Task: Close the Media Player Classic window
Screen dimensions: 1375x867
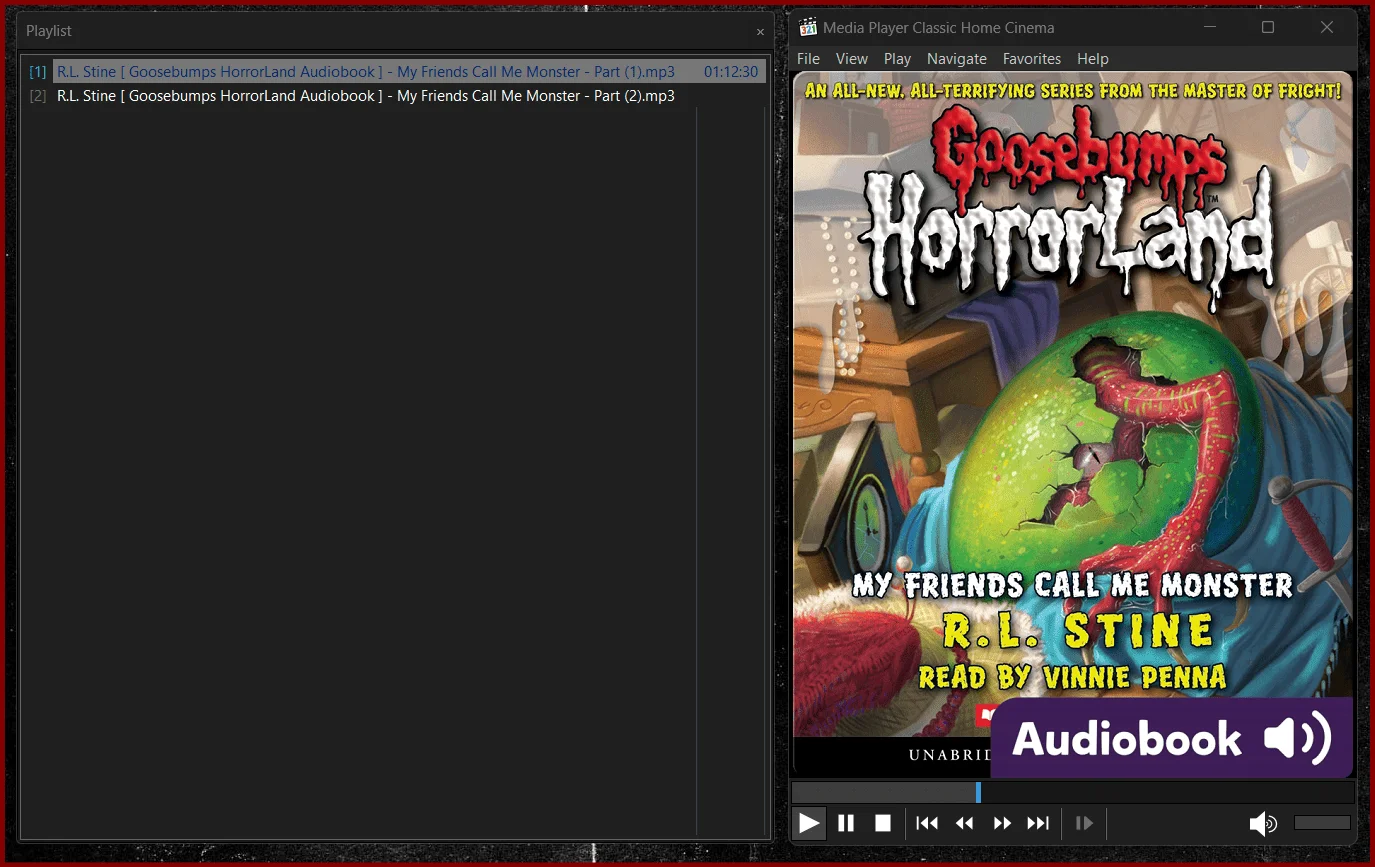Action: pos(1327,27)
